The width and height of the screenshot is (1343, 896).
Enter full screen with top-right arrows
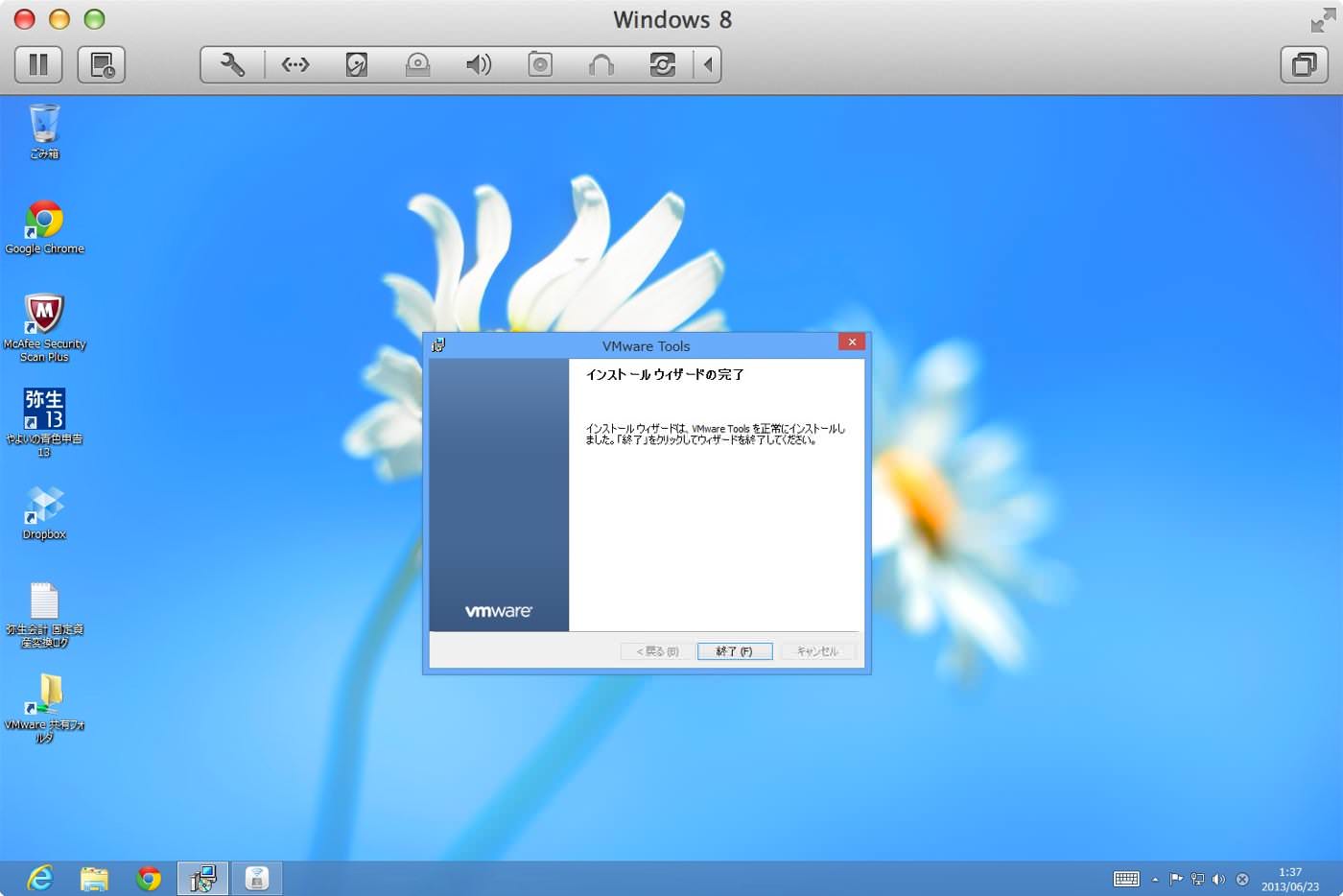(x=1323, y=20)
